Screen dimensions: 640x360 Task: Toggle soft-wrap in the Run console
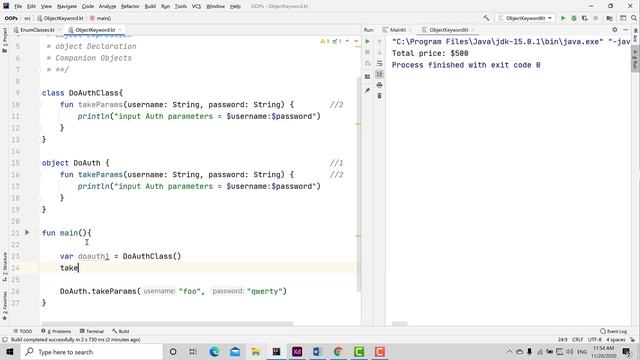click(x=379, y=63)
